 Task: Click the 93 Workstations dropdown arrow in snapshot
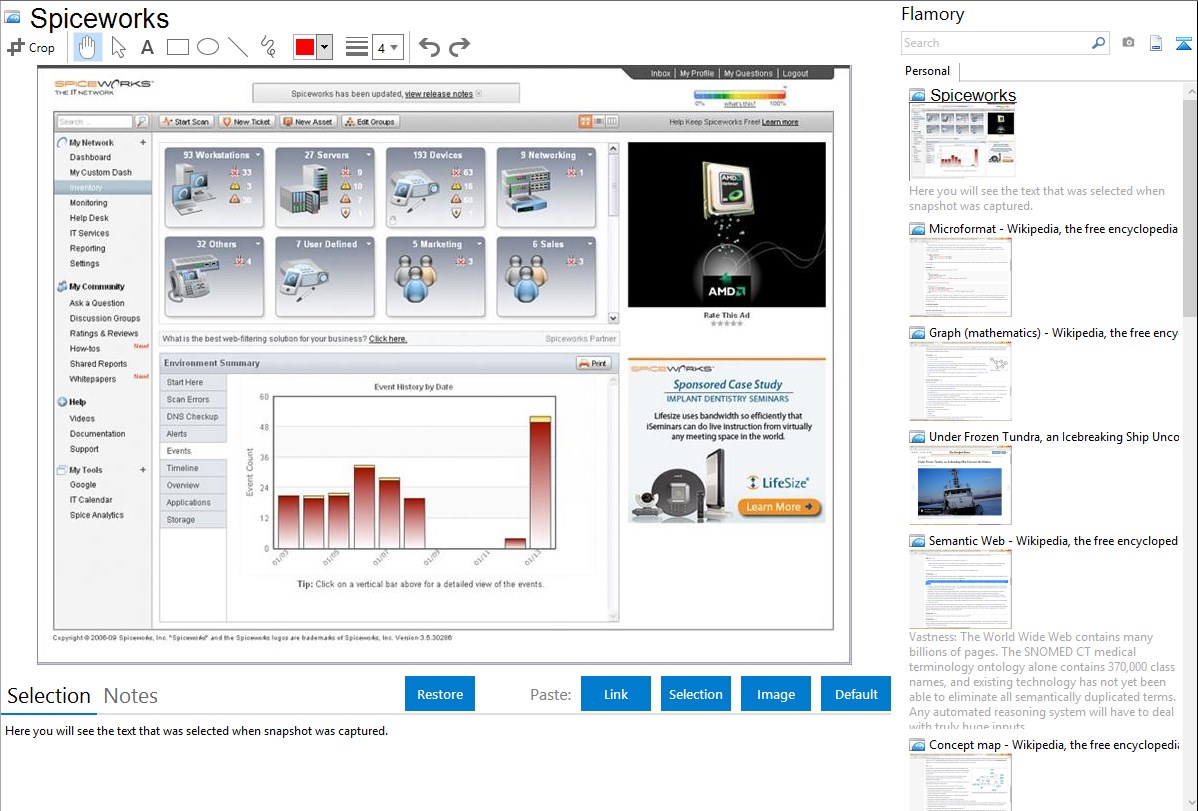coord(257,154)
